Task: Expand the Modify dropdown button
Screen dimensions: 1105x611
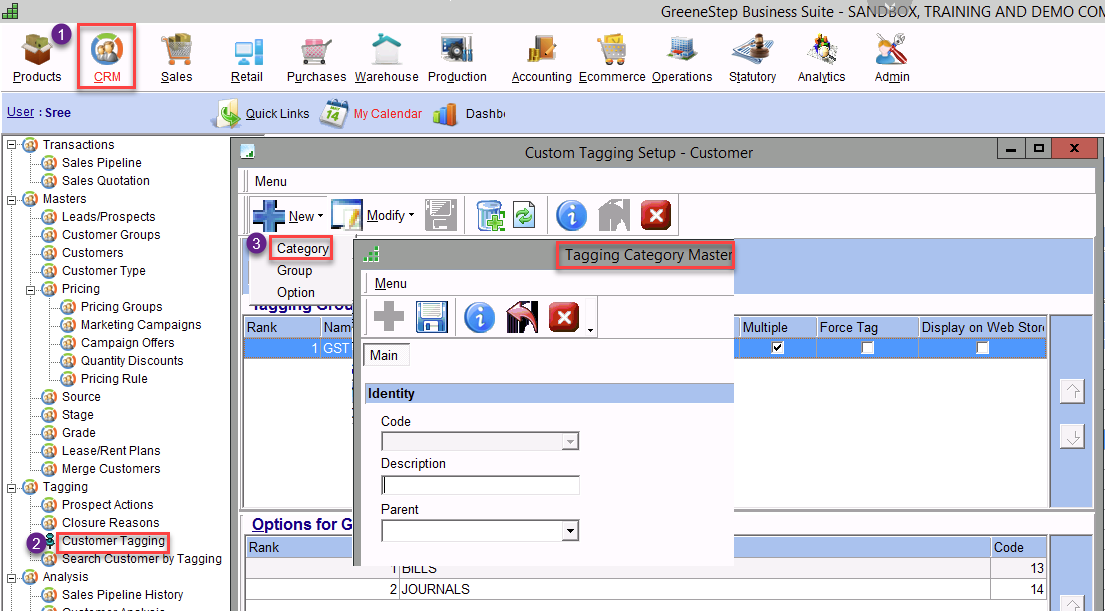Action: point(410,216)
